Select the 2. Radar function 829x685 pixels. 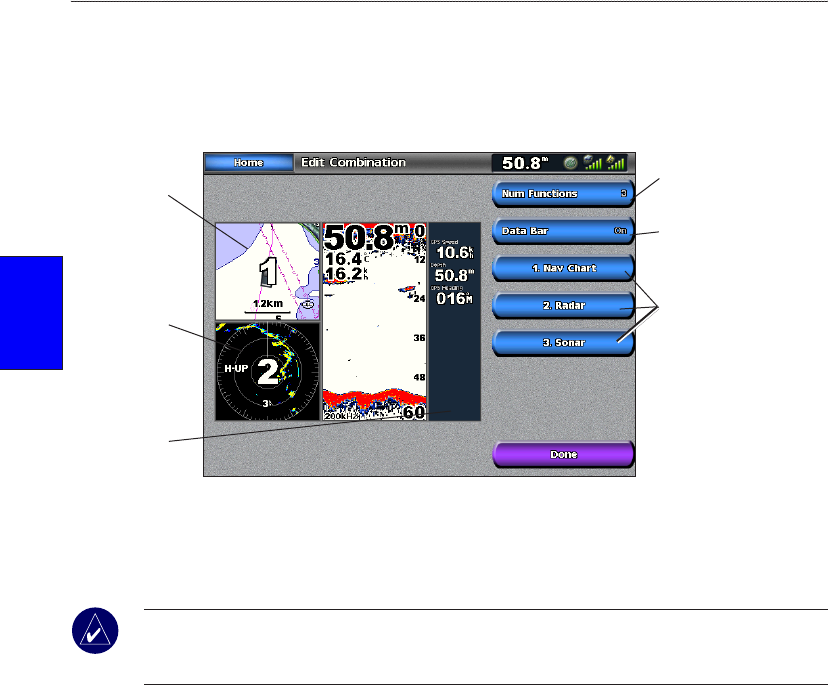[563, 306]
